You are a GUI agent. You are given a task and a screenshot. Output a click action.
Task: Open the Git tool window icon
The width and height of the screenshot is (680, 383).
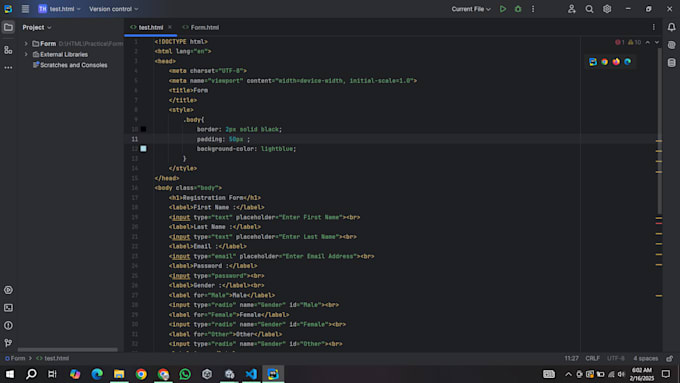8,343
